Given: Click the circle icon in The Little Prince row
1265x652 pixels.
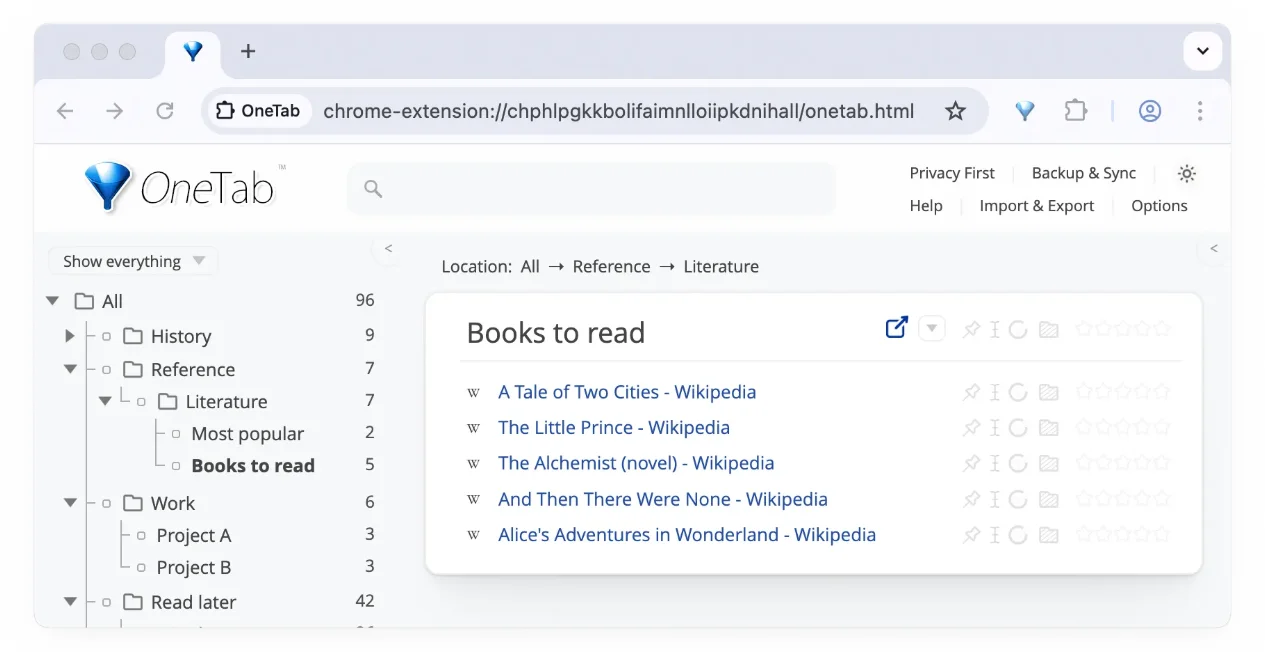Looking at the screenshot, I should [x=1018, y=428].
